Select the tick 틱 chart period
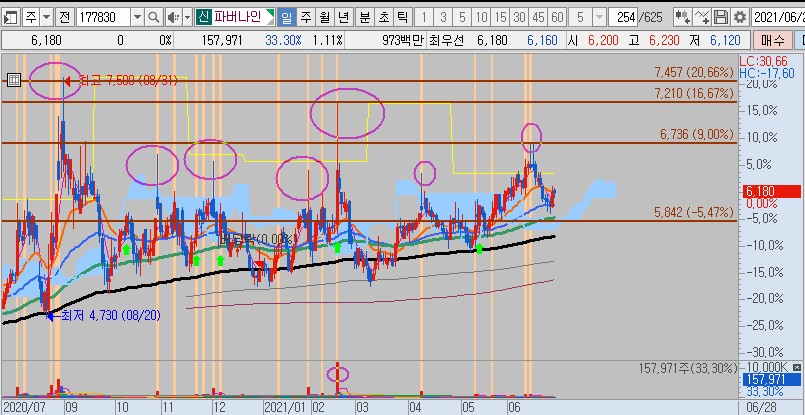This screenshot has height=415, width=805. coord(402,17)
